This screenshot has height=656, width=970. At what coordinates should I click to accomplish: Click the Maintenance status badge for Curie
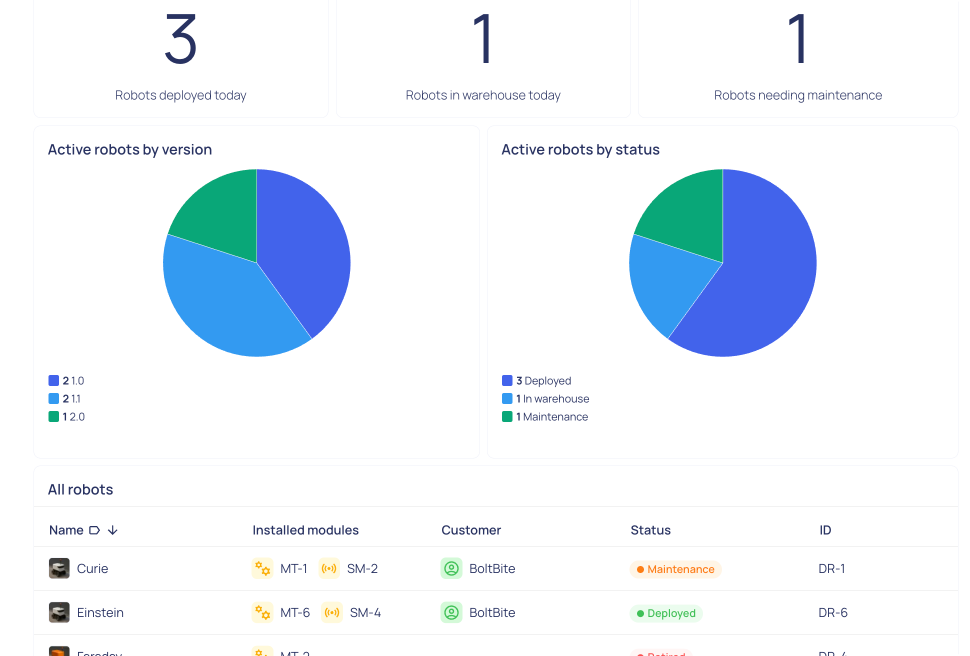[x=676, y=568]
